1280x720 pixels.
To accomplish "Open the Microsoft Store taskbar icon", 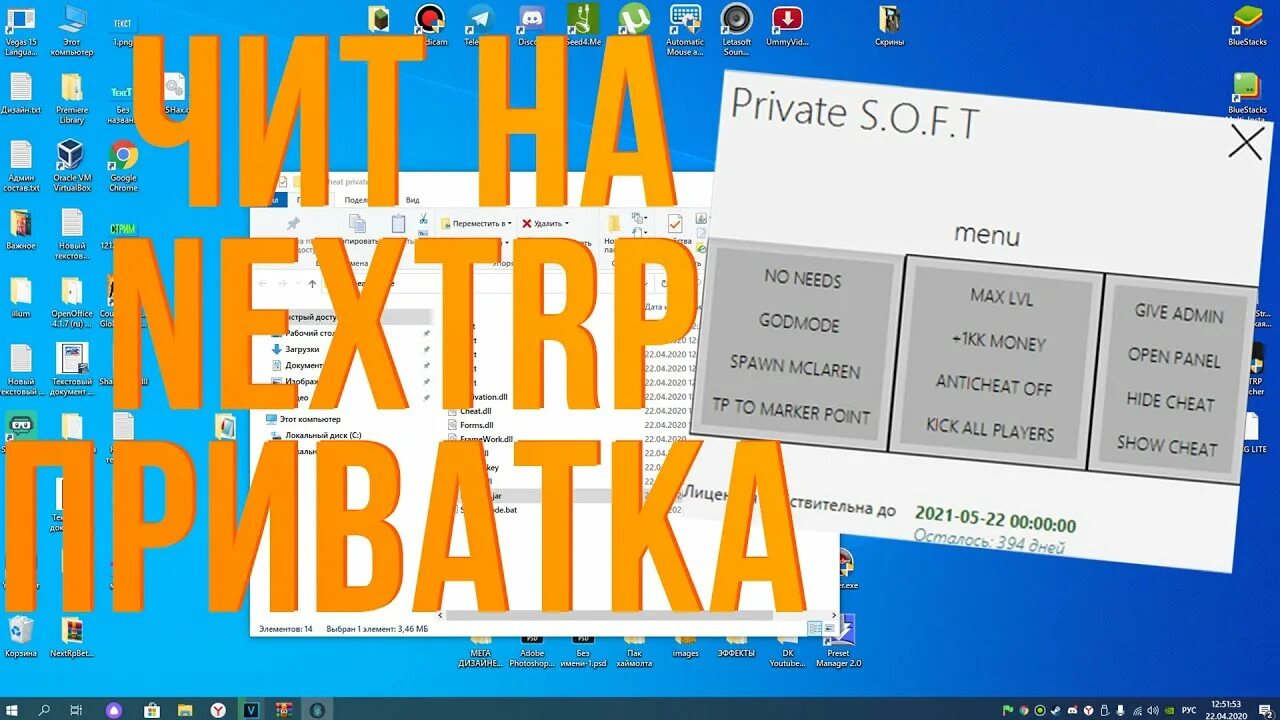I will [x=152, y=709].
